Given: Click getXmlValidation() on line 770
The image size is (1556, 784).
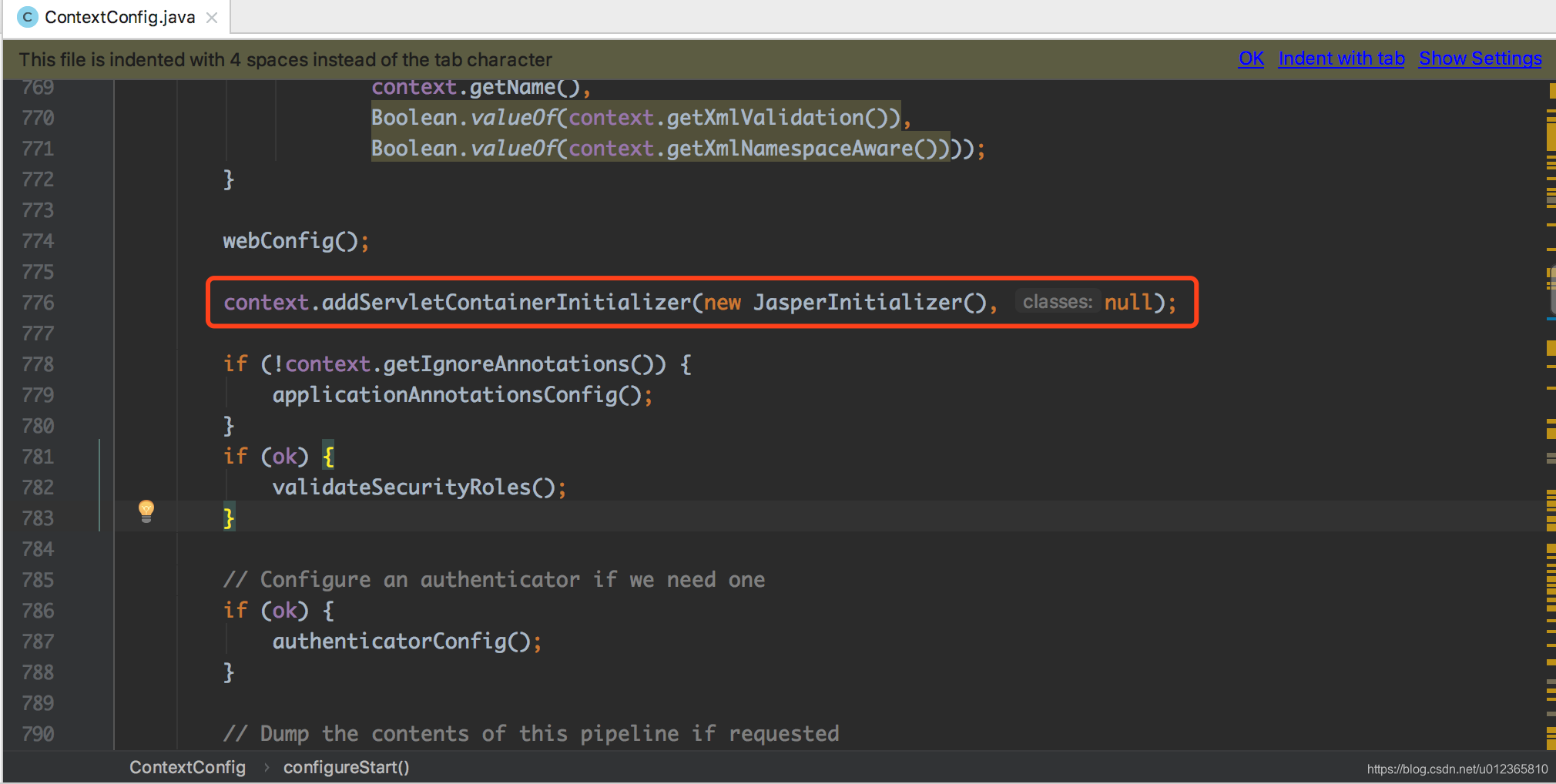Looking at the screenshot, I should (x=776, y=118).
